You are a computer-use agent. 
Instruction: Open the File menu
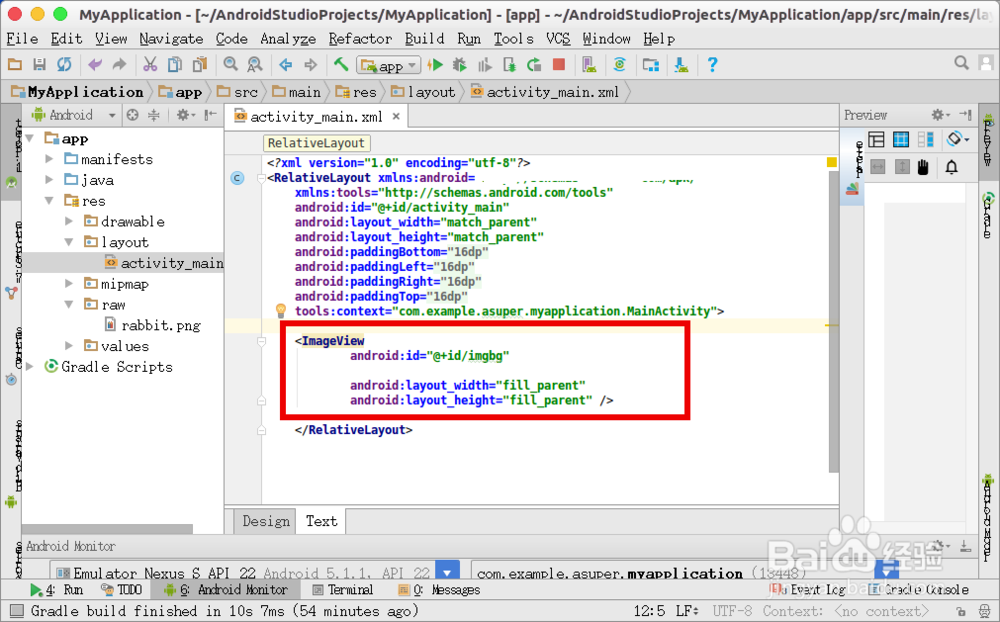click(22, 39)
